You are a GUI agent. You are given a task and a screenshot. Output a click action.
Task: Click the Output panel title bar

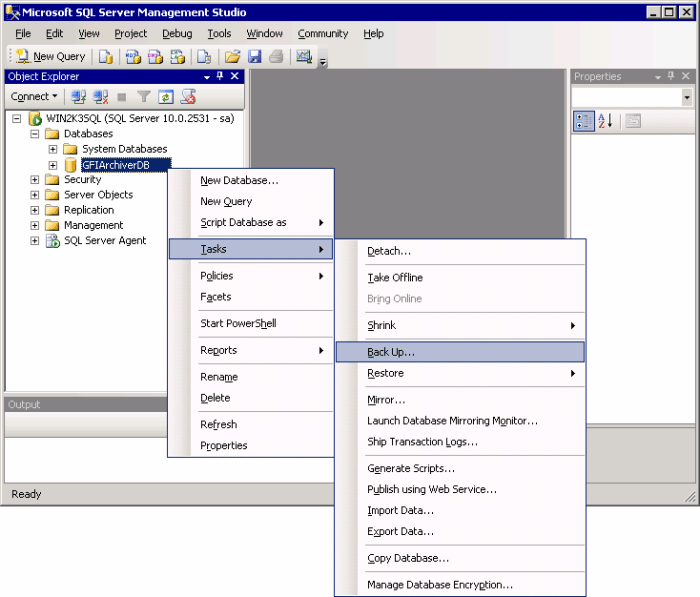pyautogui.click(x=86, y=405)
